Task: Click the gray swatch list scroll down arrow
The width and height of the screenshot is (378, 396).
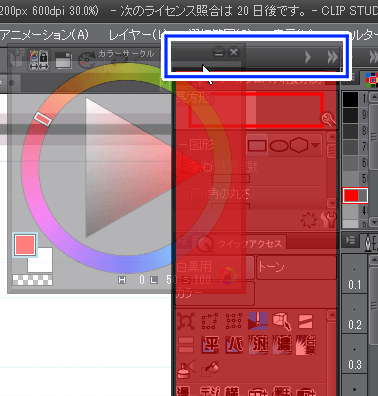Action: coord(374,222)
